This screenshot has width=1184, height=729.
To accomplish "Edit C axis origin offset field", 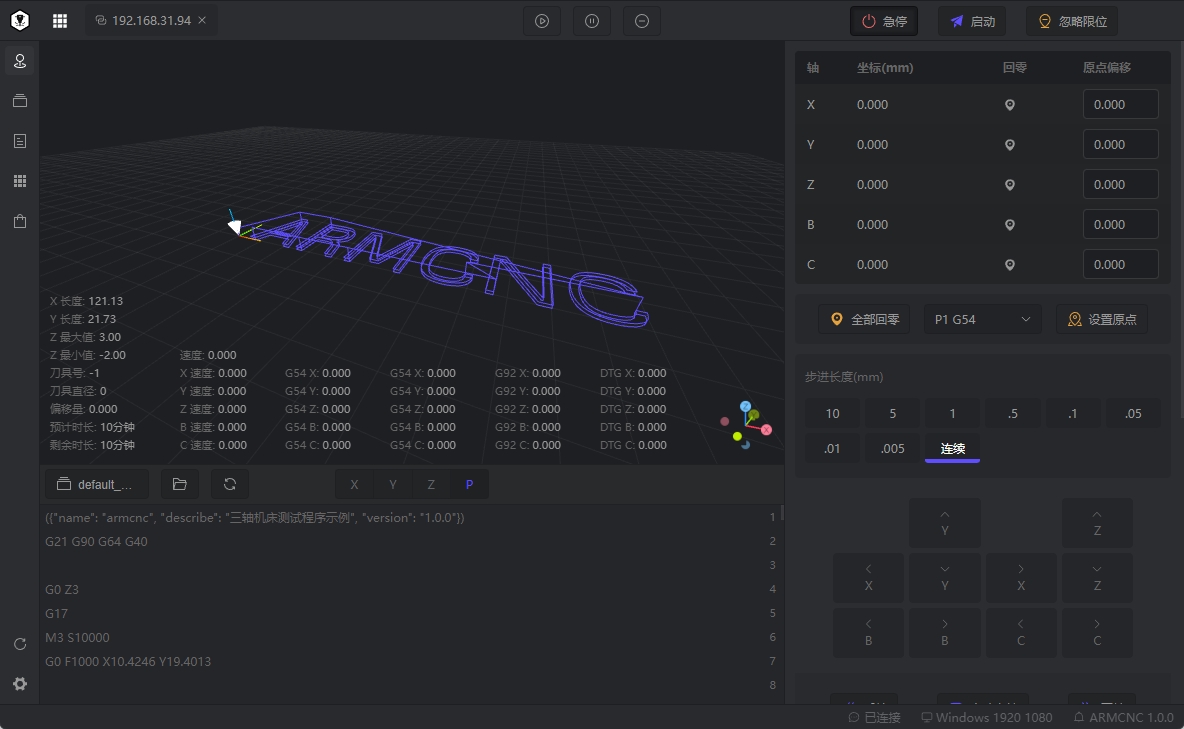I will (x=1121, y=264).
